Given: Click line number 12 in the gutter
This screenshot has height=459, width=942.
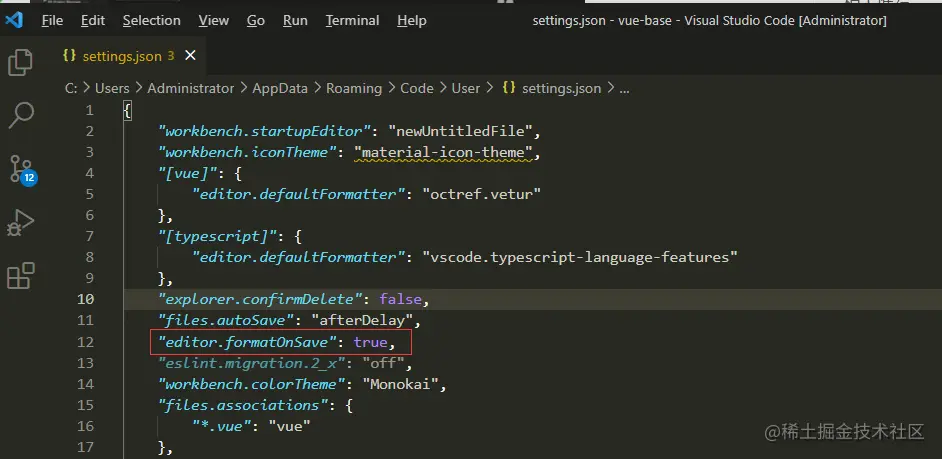Looking at the screenshot, I should [x=86, y=341].
